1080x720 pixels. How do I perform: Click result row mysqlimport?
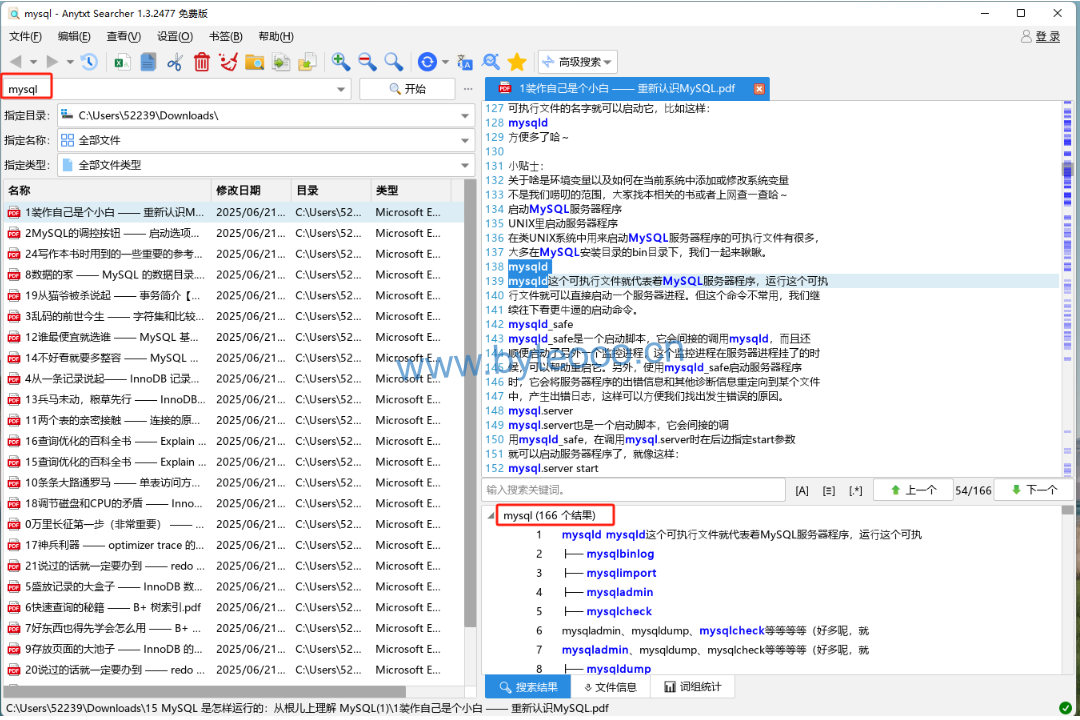pos(621,573)
